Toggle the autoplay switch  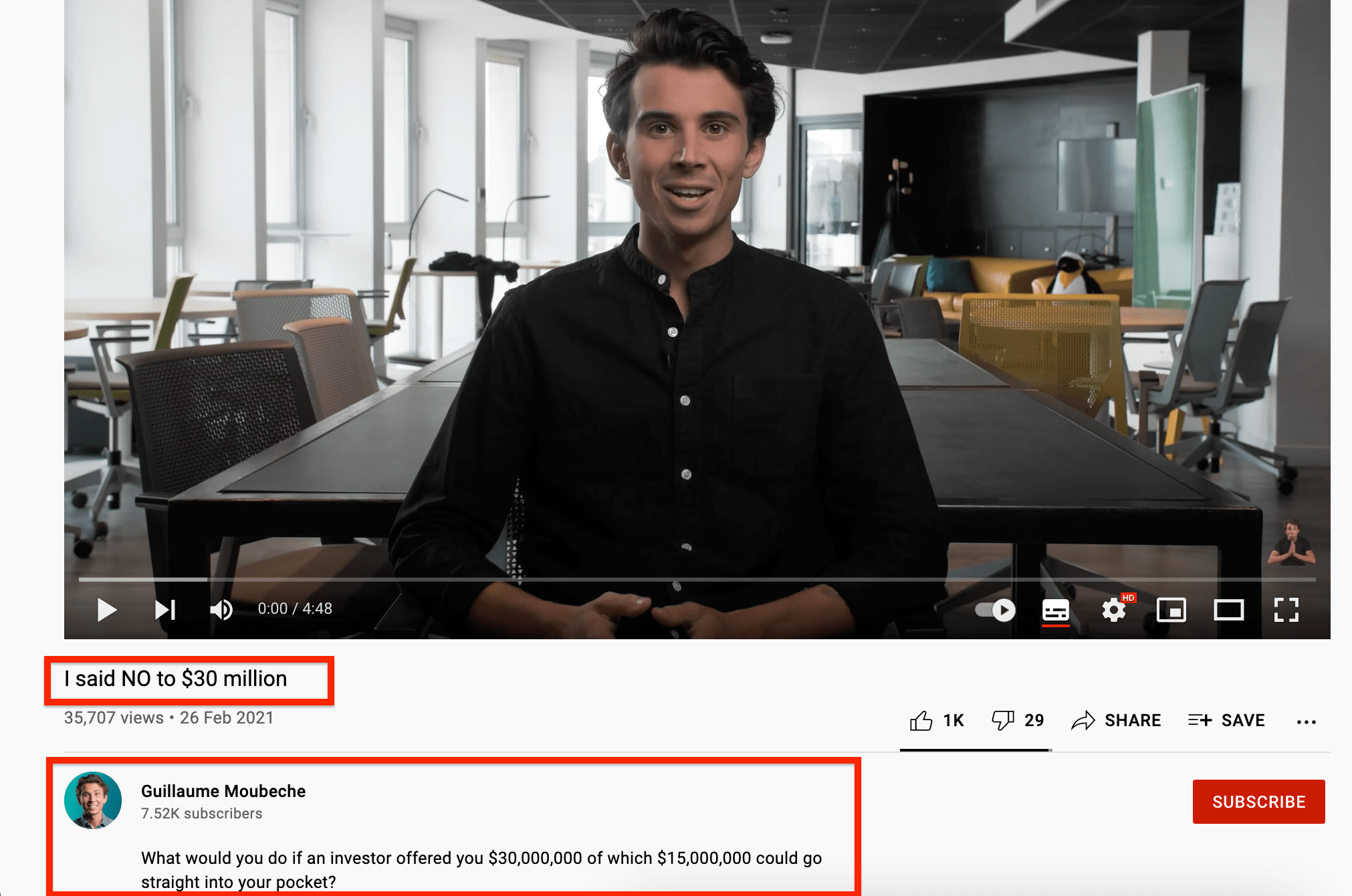pyautogui.click(x=995, y=610)
